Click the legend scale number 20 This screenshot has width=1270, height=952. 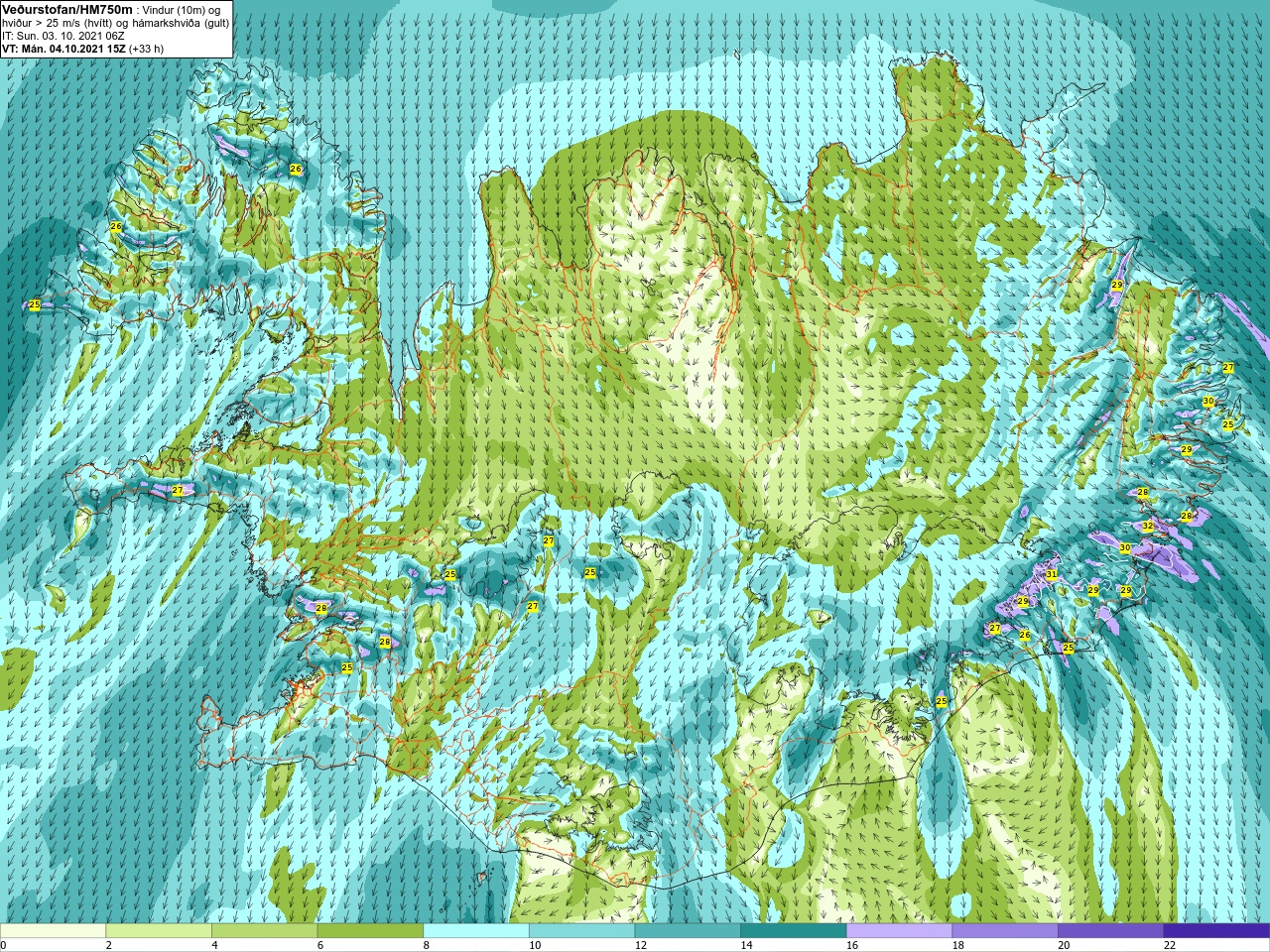(1064, 945)
